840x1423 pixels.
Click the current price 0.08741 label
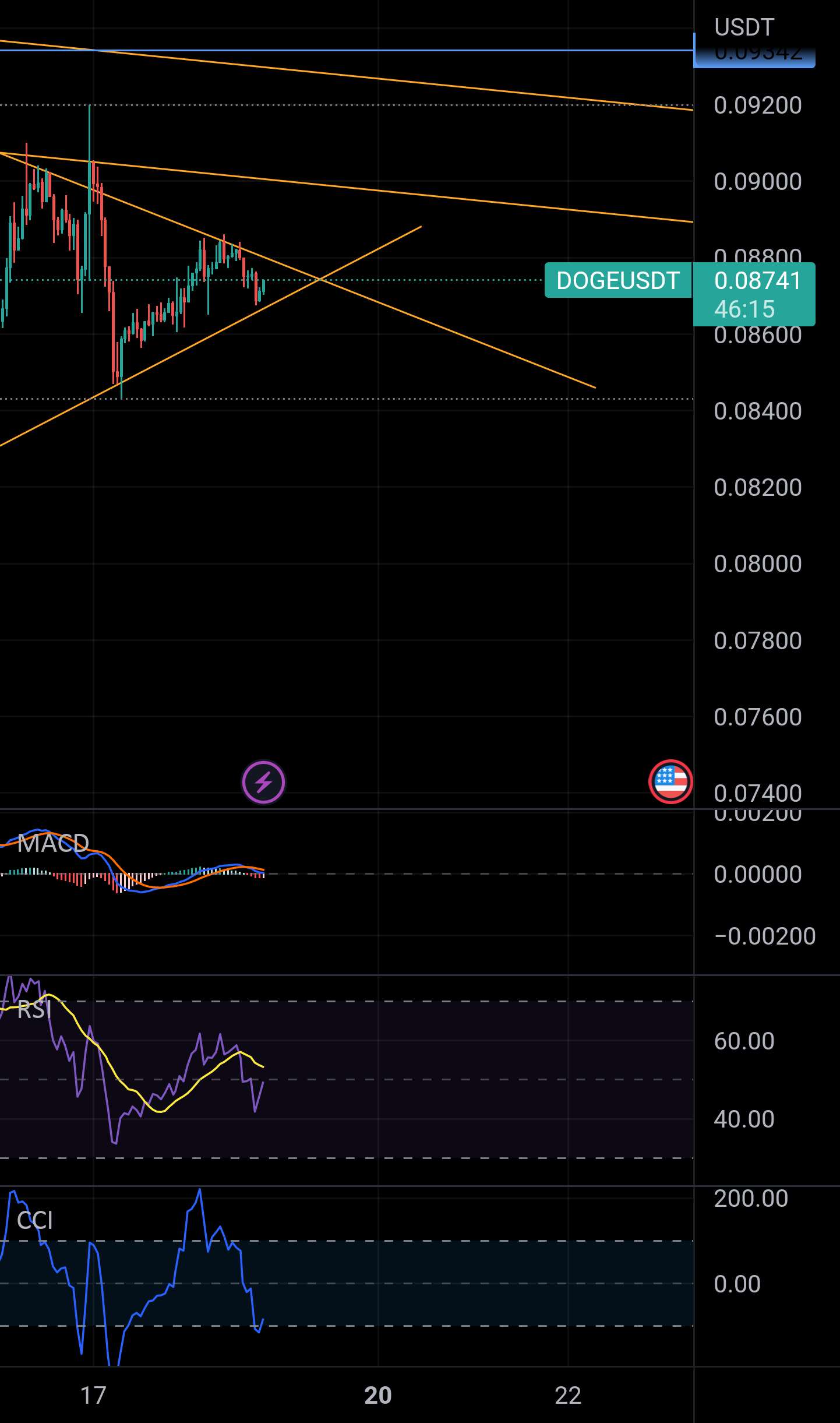[x=758, y=281]
